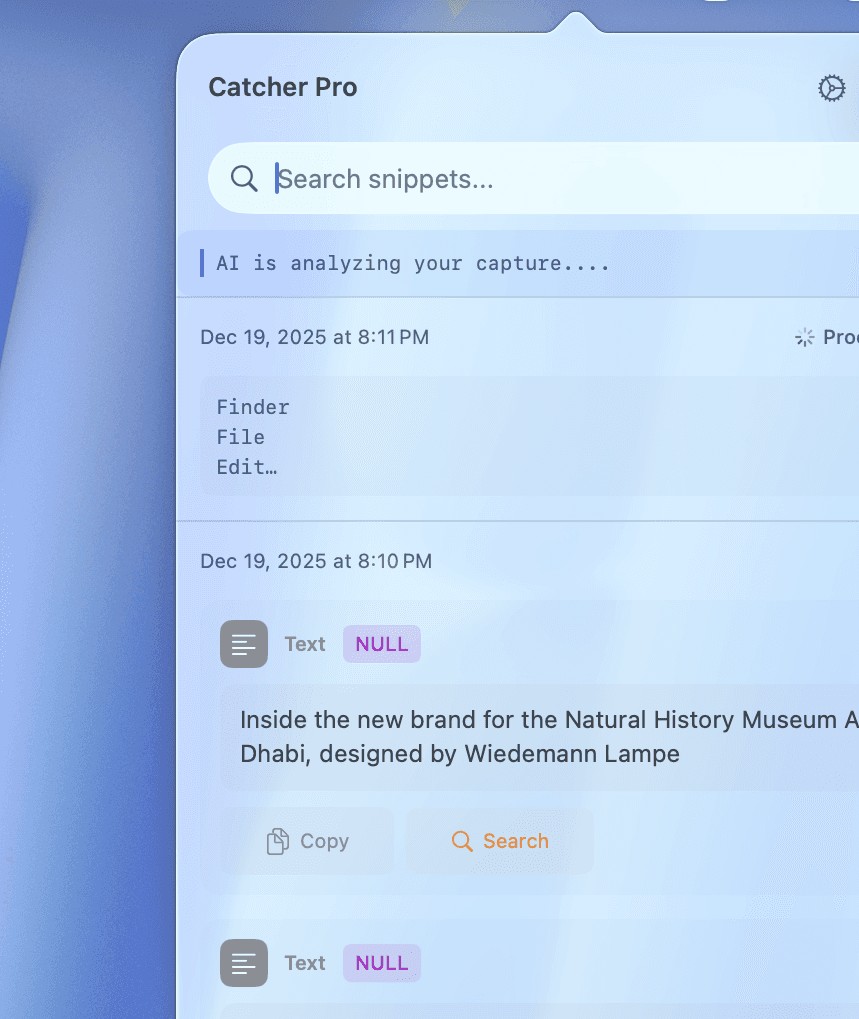Click the magnifier icon in search bar
The image size is (859, 1019).
pos(244,178)
